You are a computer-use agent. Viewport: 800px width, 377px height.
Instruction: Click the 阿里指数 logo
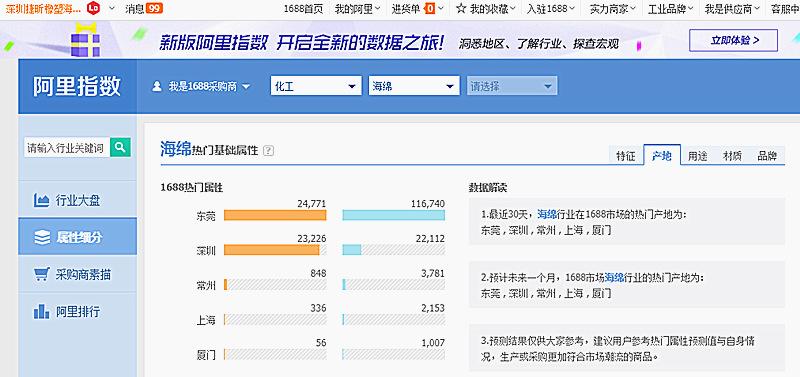(77, 86)
